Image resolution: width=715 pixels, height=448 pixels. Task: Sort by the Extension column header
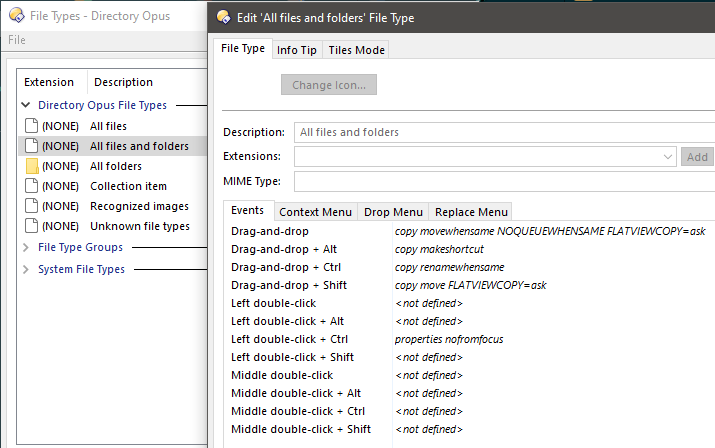[x=49, y=82]
